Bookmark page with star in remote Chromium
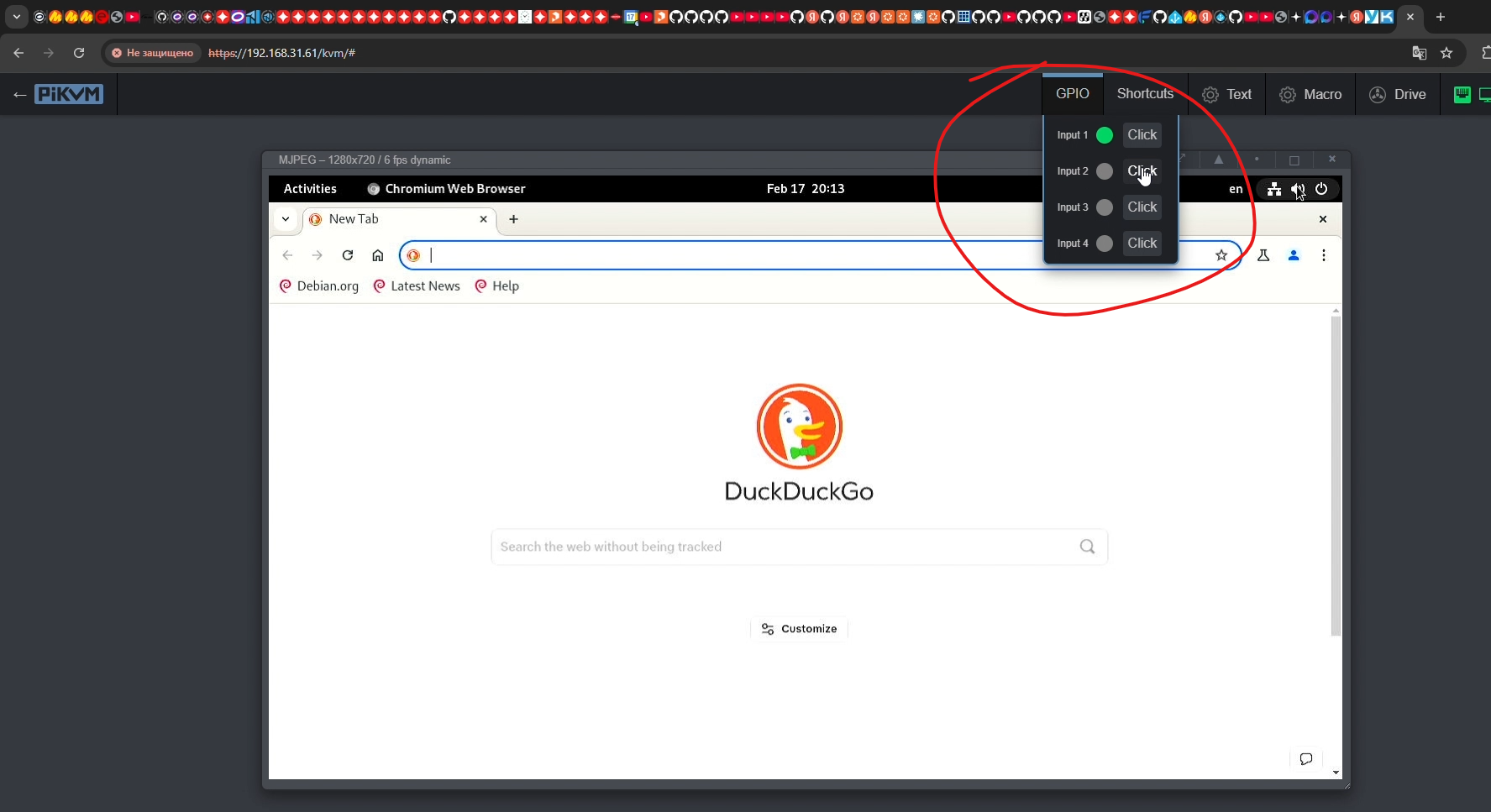 tap(1221, 255)
